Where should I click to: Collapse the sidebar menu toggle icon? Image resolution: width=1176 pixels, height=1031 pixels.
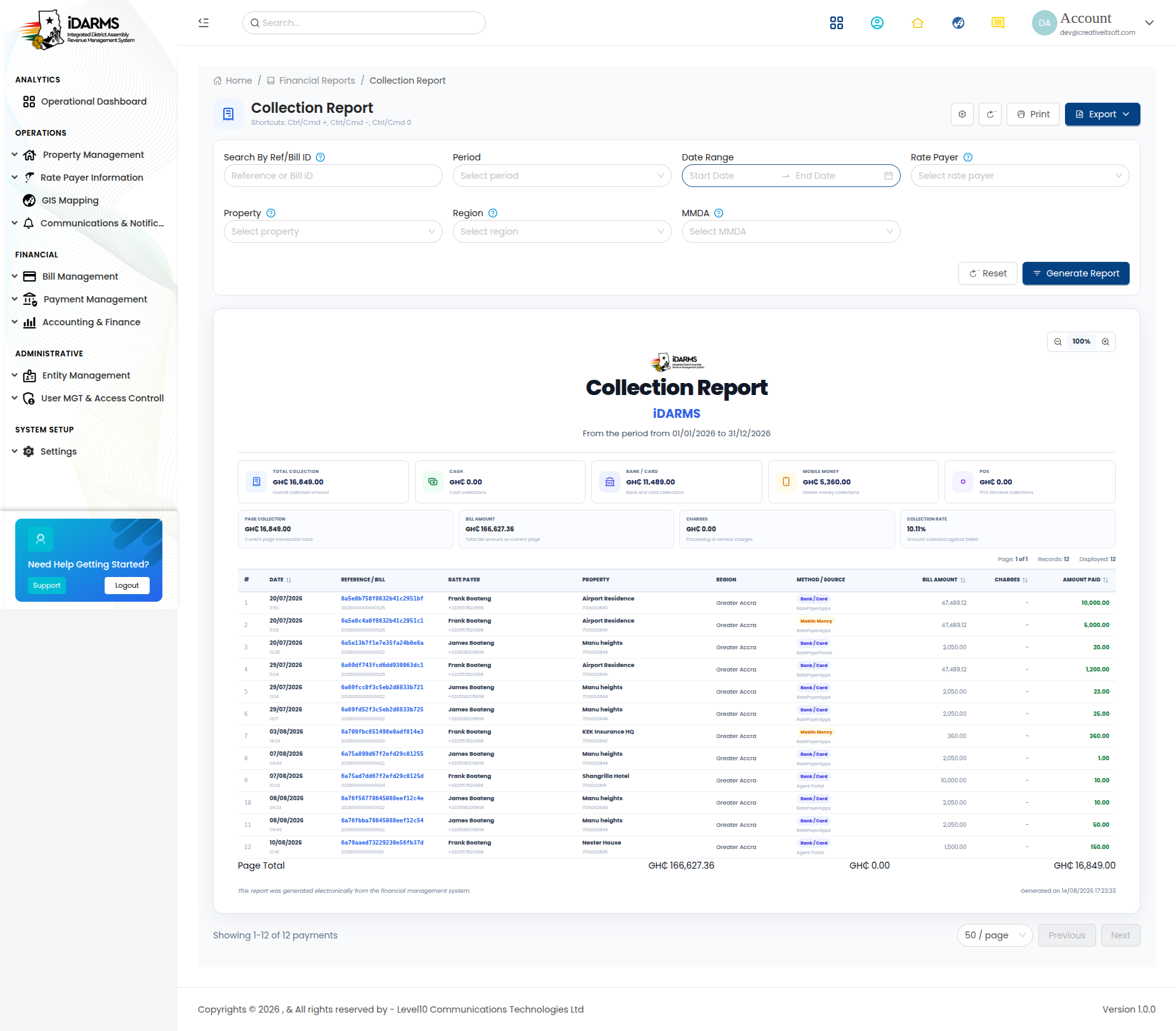204,23
